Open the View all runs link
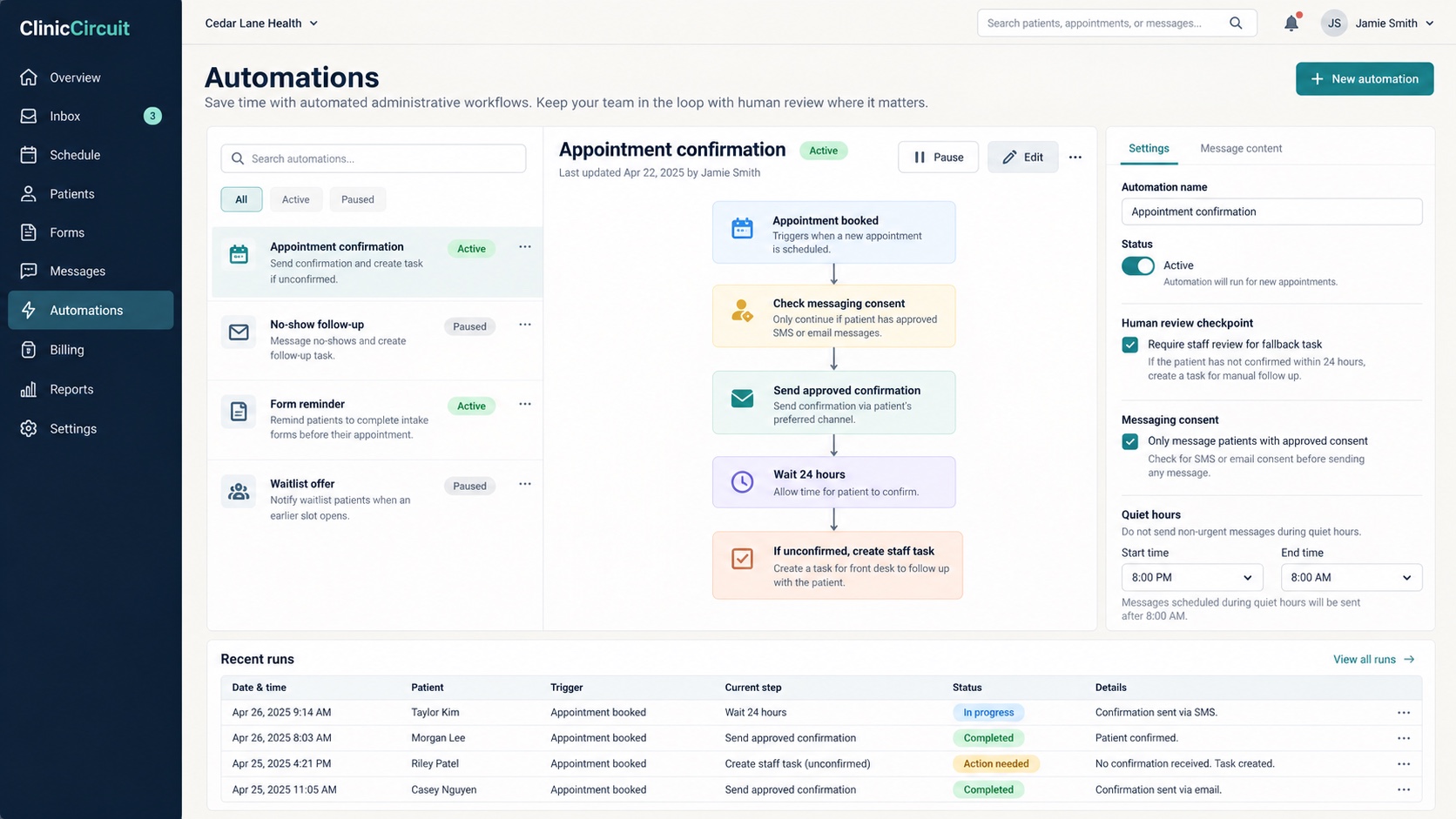 1374,660
